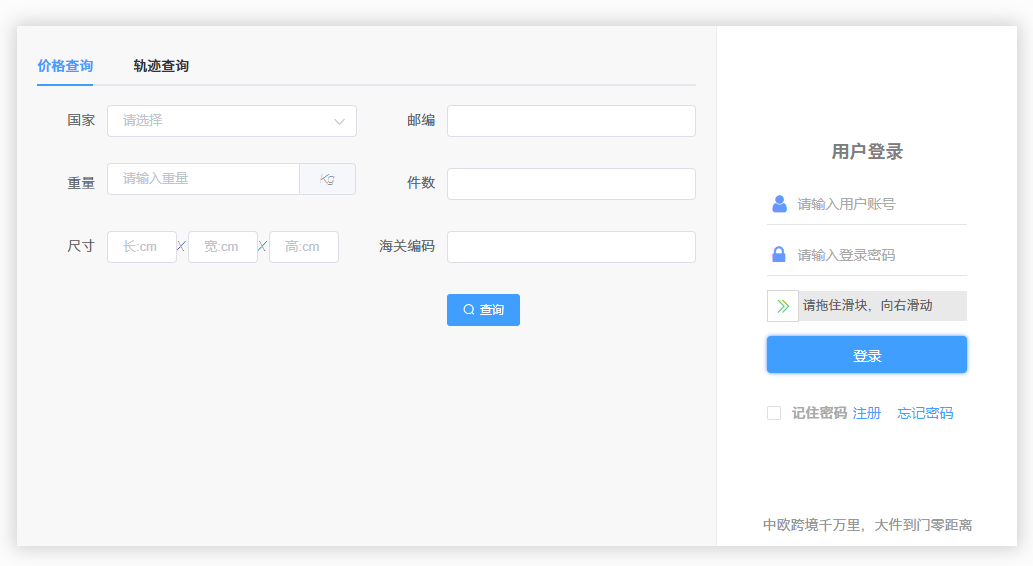Open the 注册 register link
This screenshot has width=1033, height=566.
[x=866, y=413]
